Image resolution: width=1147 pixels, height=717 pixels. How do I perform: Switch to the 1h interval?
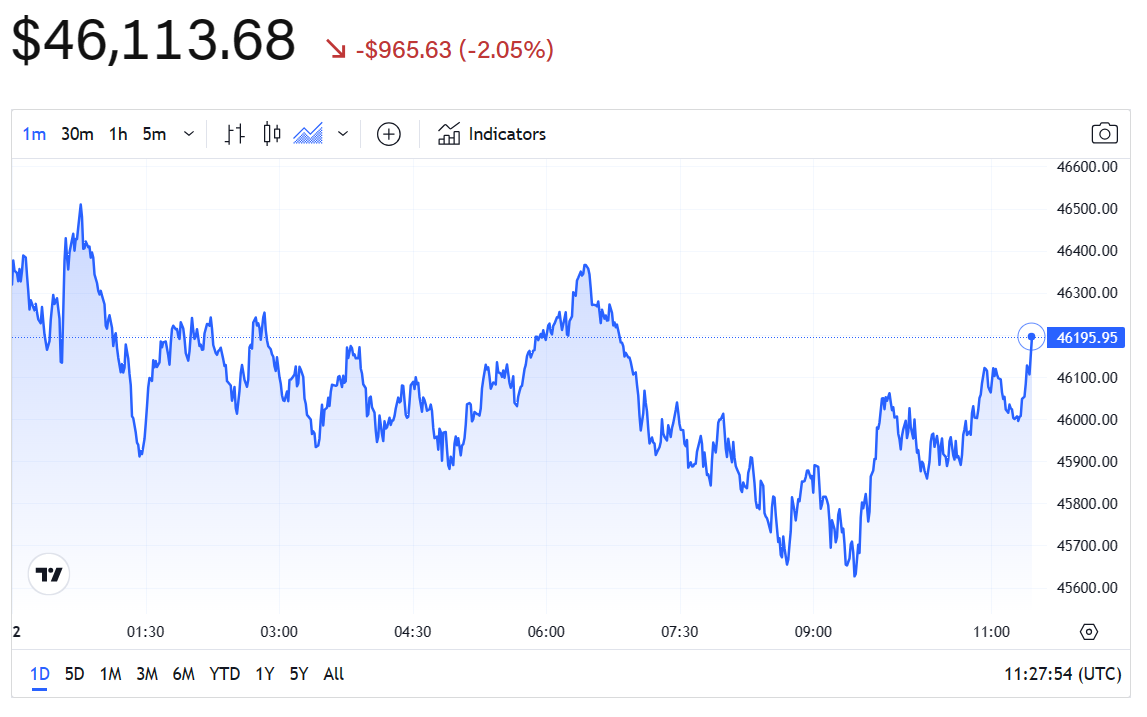point(118,134)
